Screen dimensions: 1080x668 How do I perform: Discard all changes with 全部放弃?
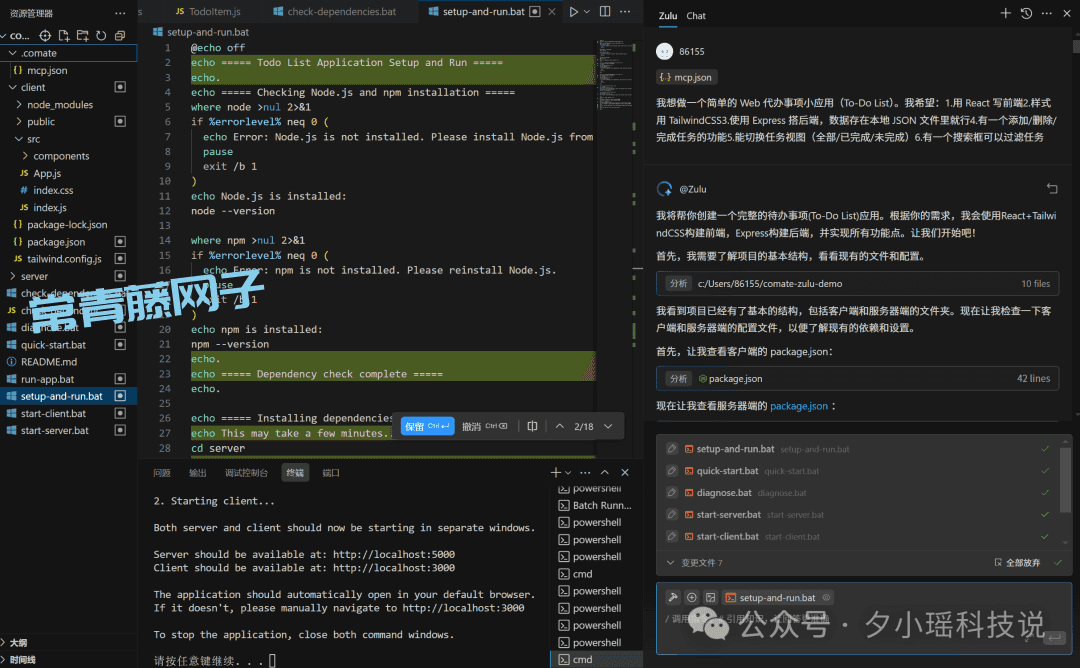[1017, 563]
